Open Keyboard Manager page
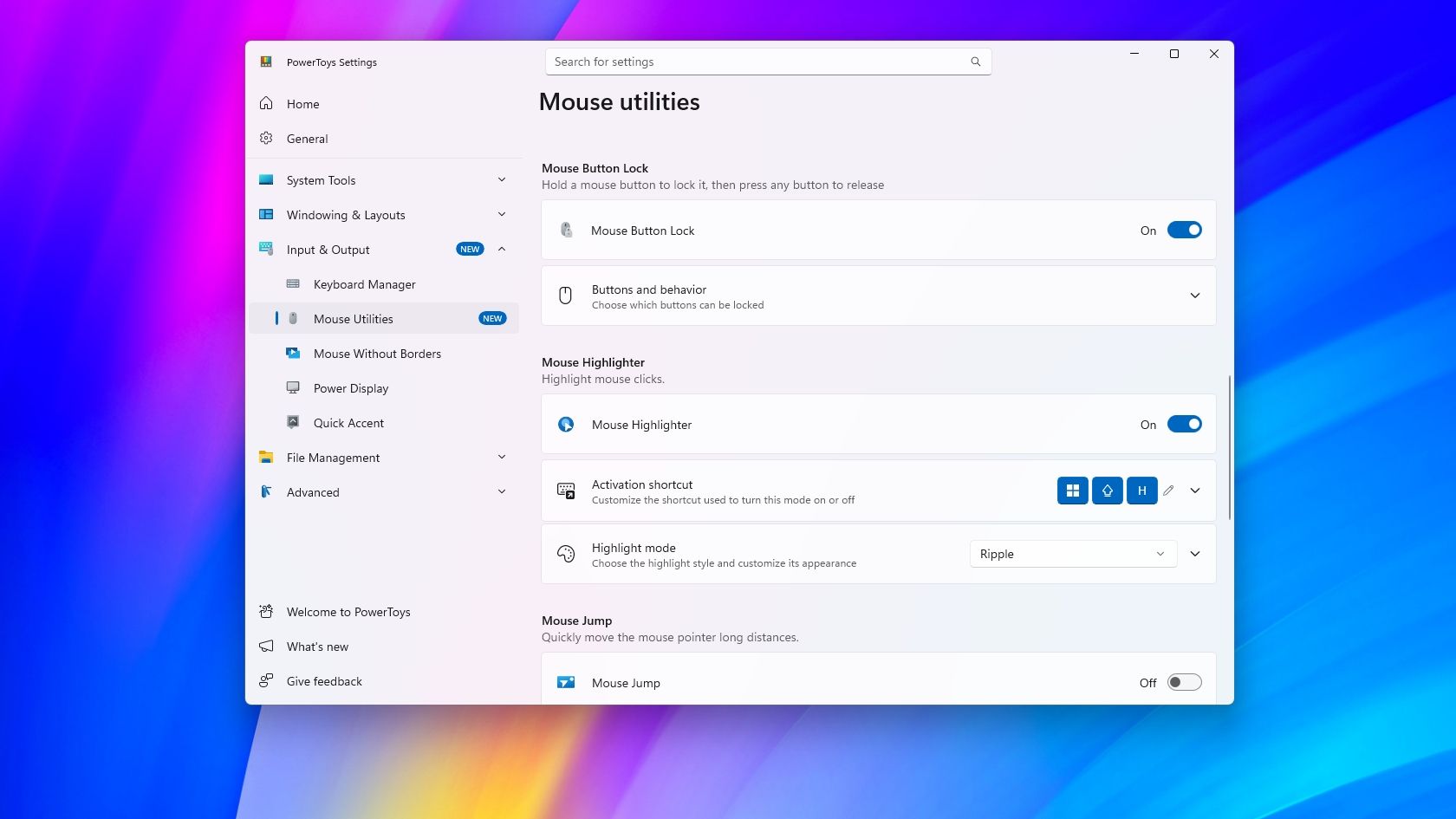Screen dimensions: 1456x819 [x=384, y=283]
